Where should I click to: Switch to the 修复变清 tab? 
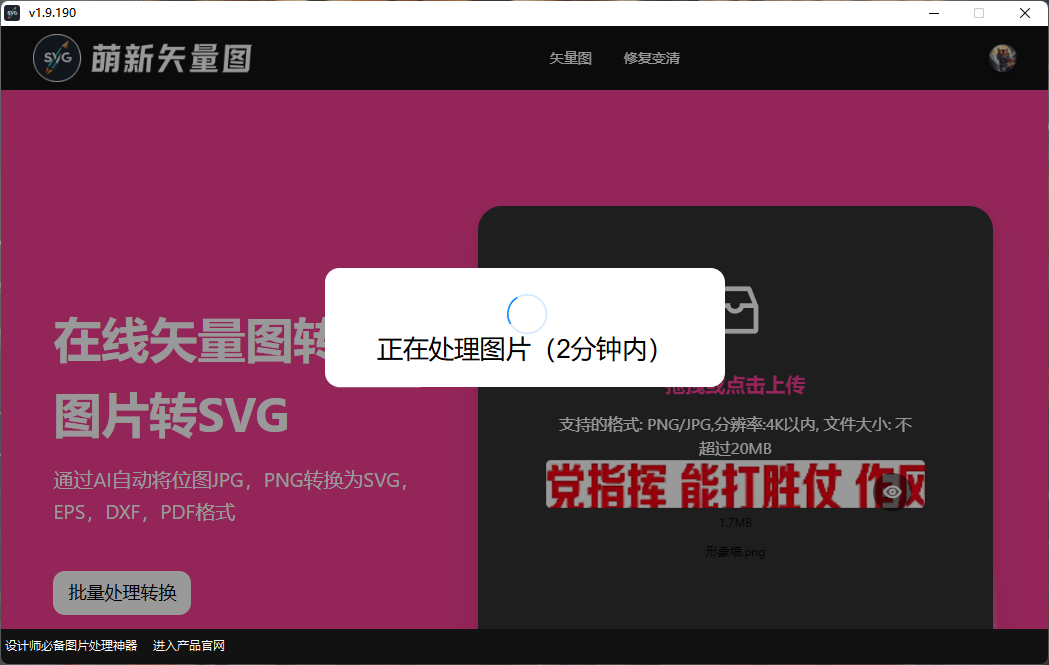tap(652, 58)
